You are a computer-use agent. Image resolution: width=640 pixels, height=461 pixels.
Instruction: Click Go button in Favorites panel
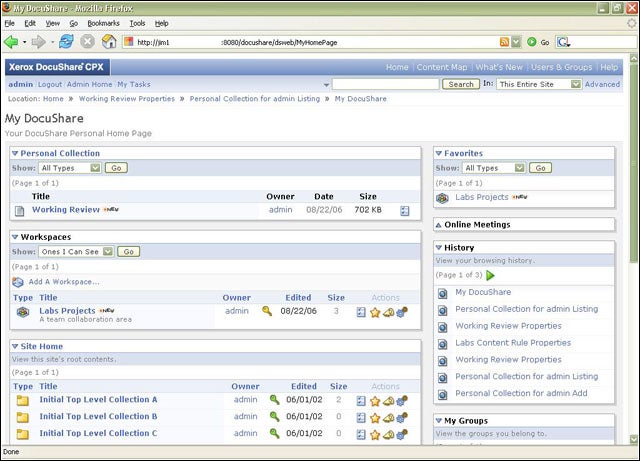(x=540, y=168)
